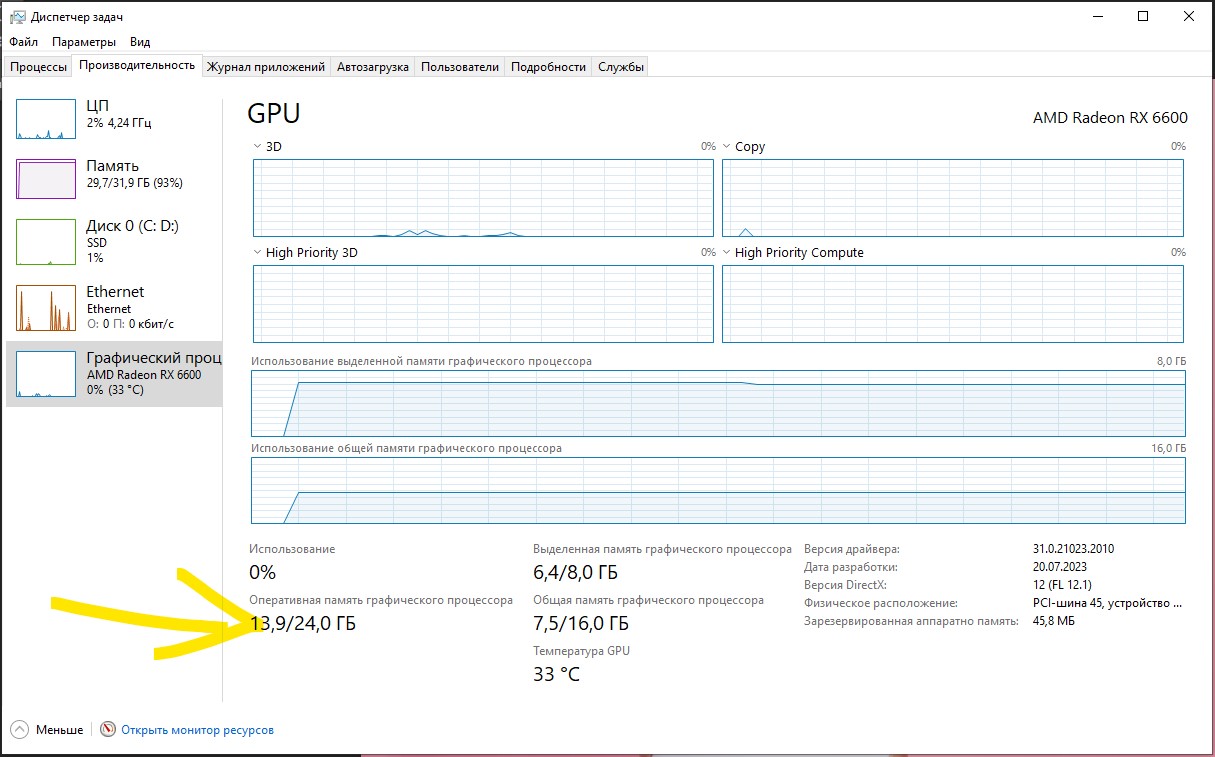This screenshot has width=1215, height=757.
Task: Open the 3D graph dropdown chevron
Action: (258, 146)
